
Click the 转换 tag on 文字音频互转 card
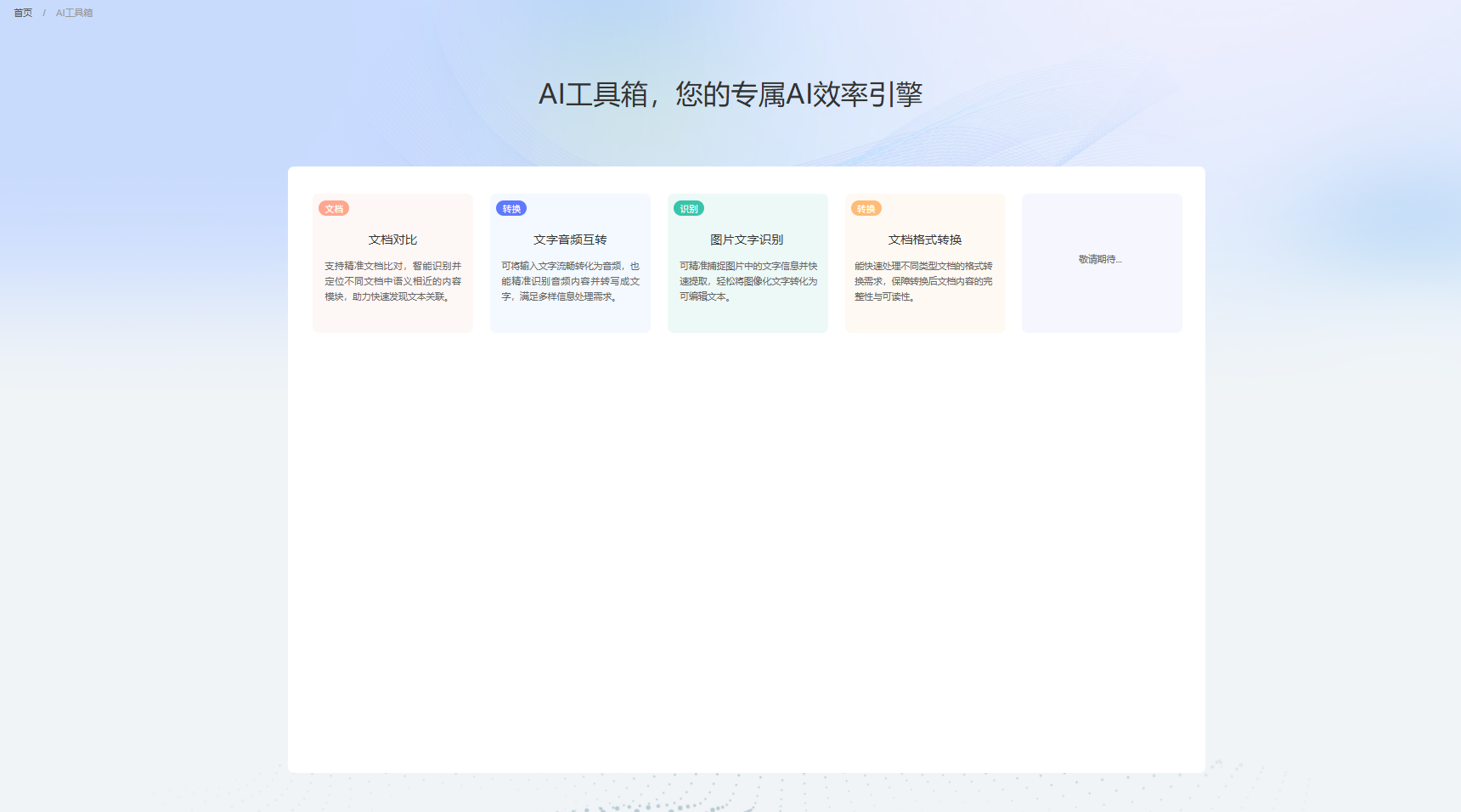point(511,208)
